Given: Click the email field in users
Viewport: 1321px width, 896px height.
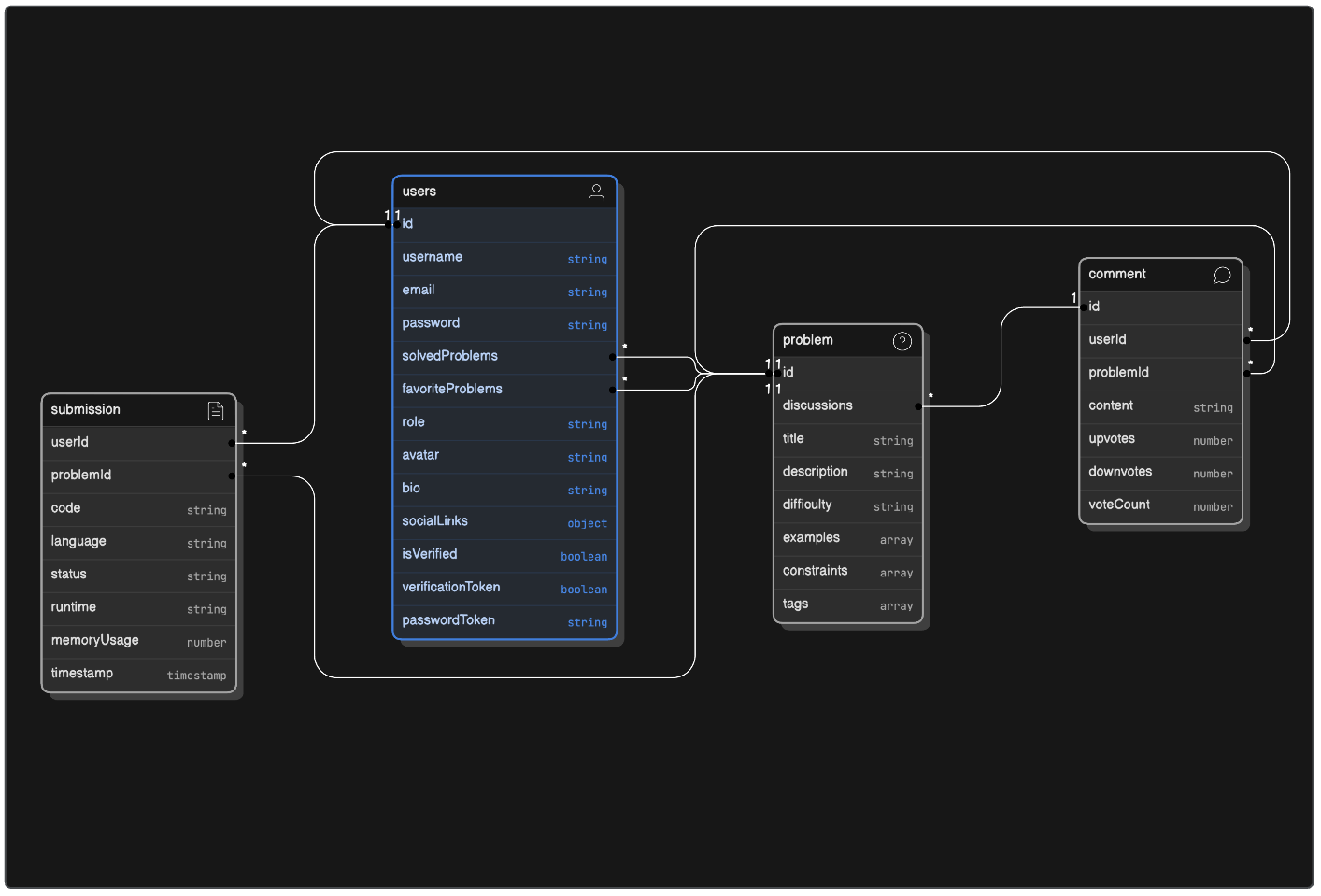Looking at the screenshot, I should (504, 291).
